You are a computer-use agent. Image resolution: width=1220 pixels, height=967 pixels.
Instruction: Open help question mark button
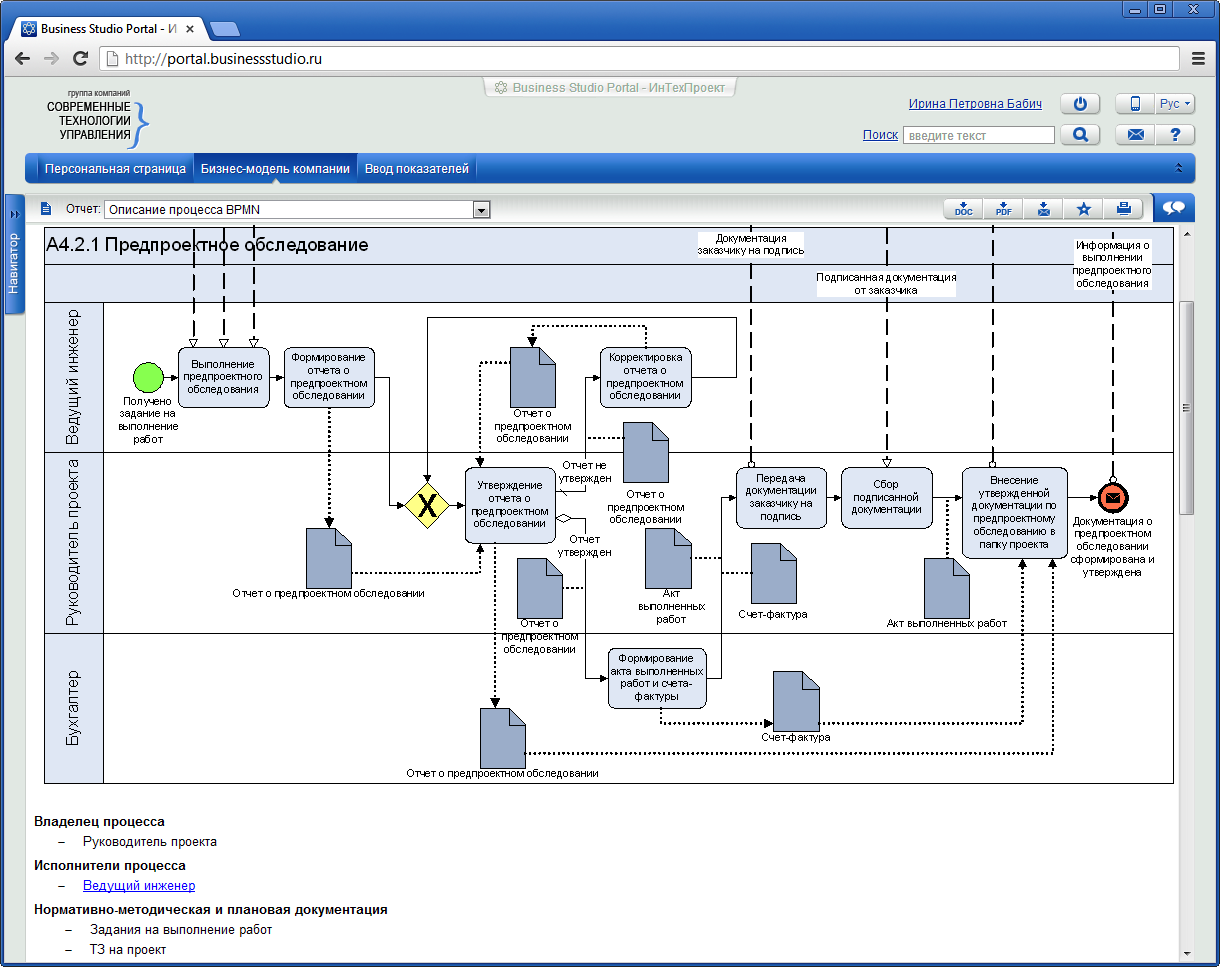click(x=1175, y=135)
